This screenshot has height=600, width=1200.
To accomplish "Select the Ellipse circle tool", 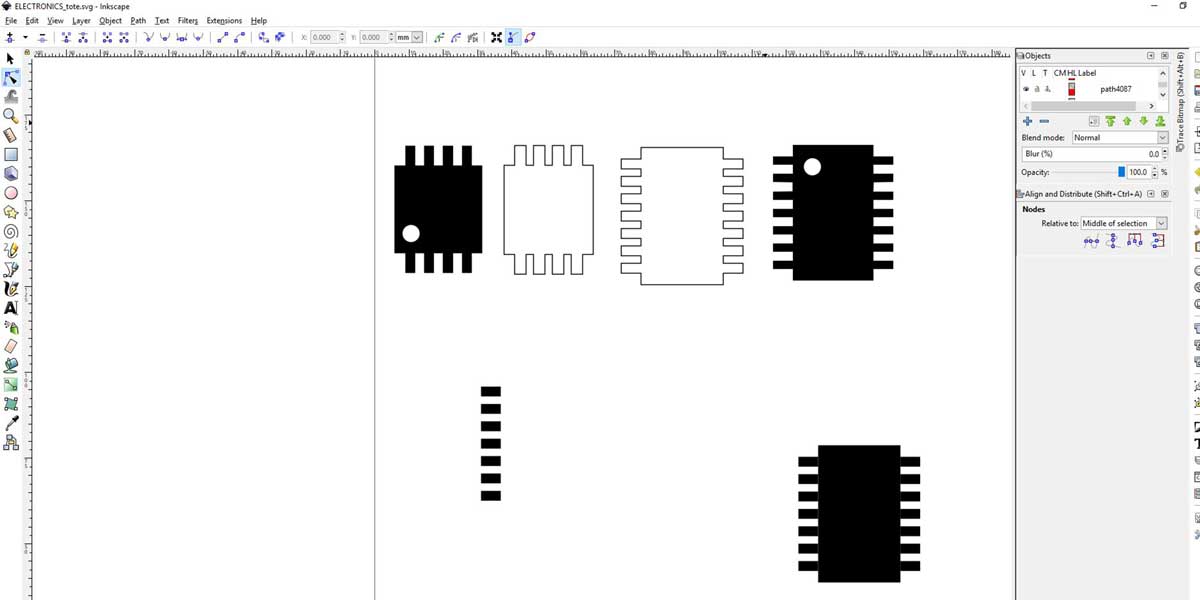I will (11, 192).
